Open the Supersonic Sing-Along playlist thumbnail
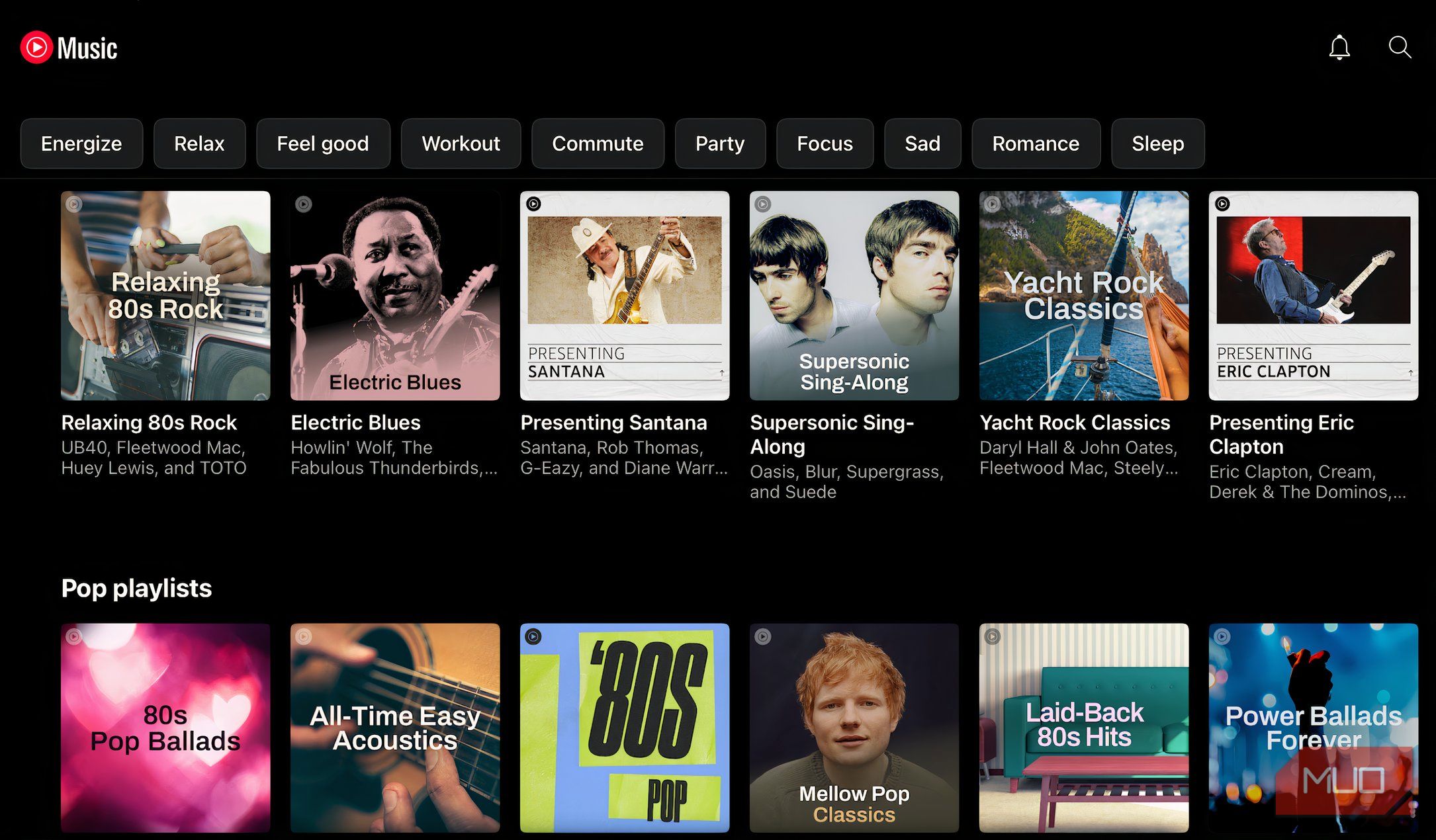Screen dimensions: 1436x840 click(x=854, y=296)
